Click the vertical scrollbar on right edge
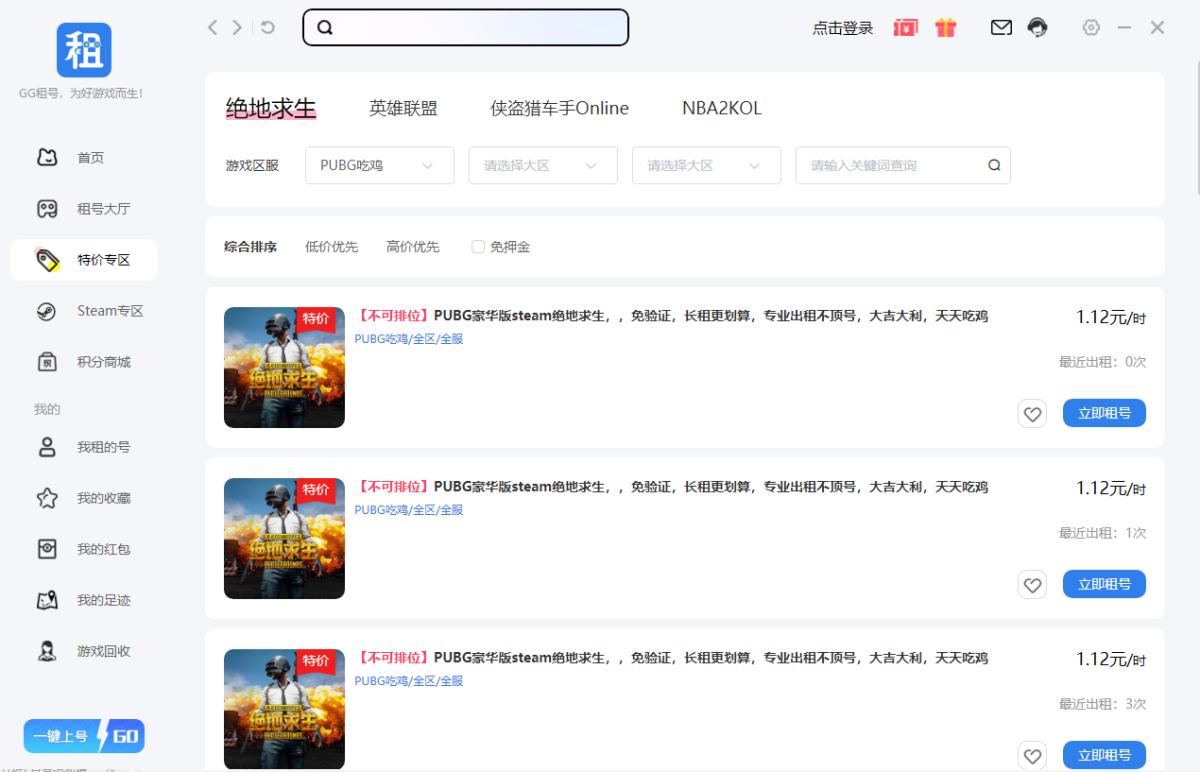Image resolution: width=1200 pixels, height=772 pixels. [x=1196, y=126]
